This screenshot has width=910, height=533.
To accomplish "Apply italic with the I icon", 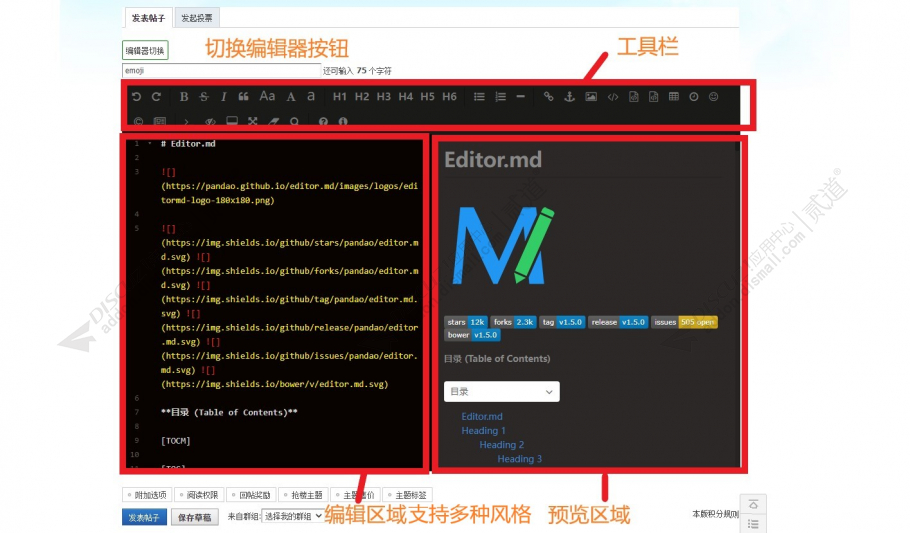I will [223, 97].
